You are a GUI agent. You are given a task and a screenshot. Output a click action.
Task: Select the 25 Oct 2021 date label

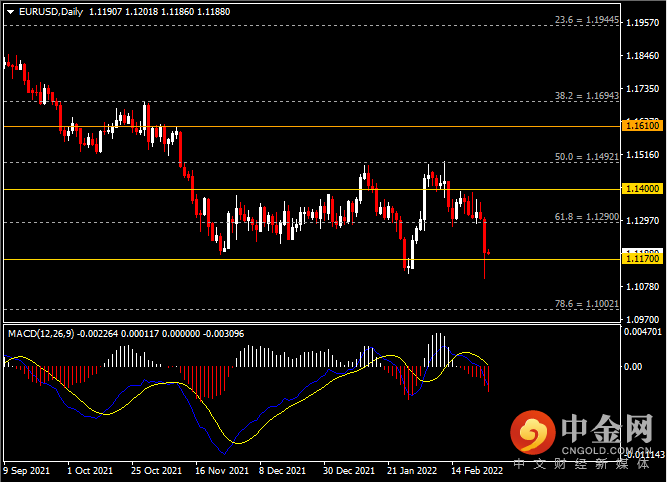tap(156, 471)
